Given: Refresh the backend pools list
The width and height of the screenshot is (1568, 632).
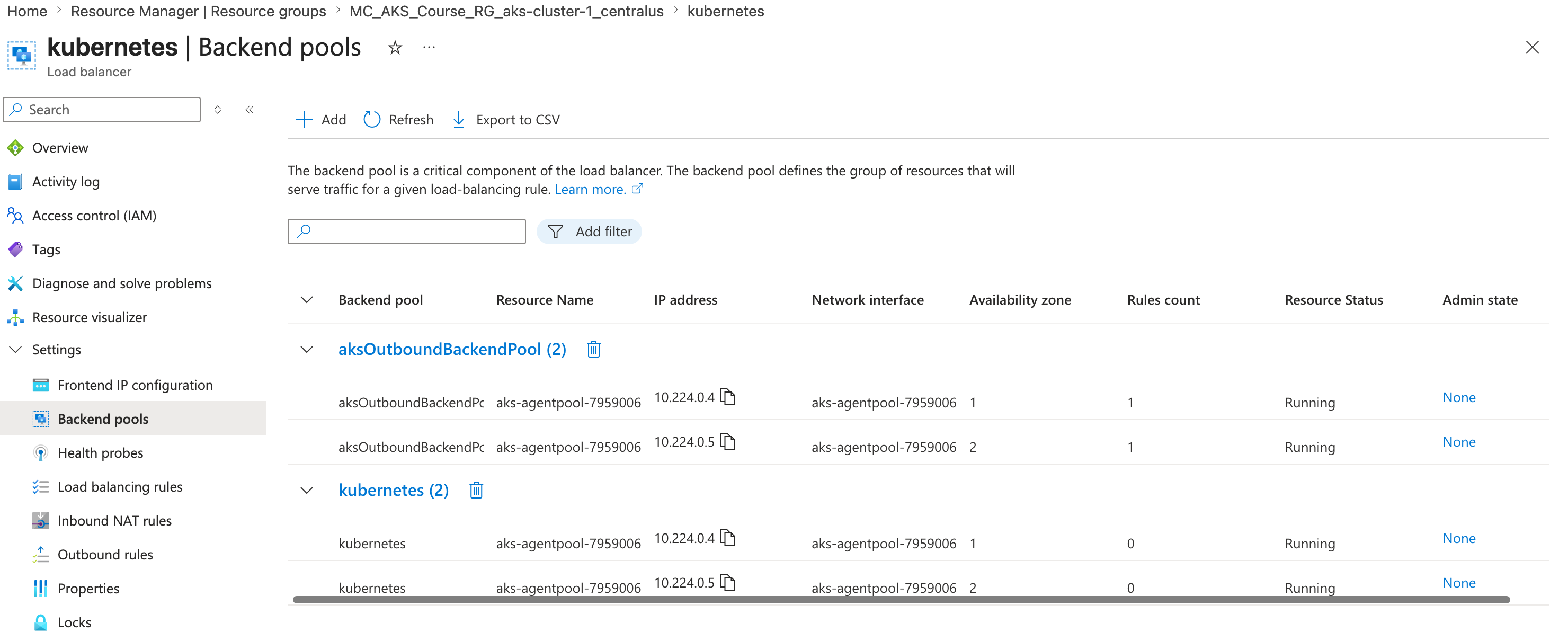Looking at the screenshot, I should 399,119.
